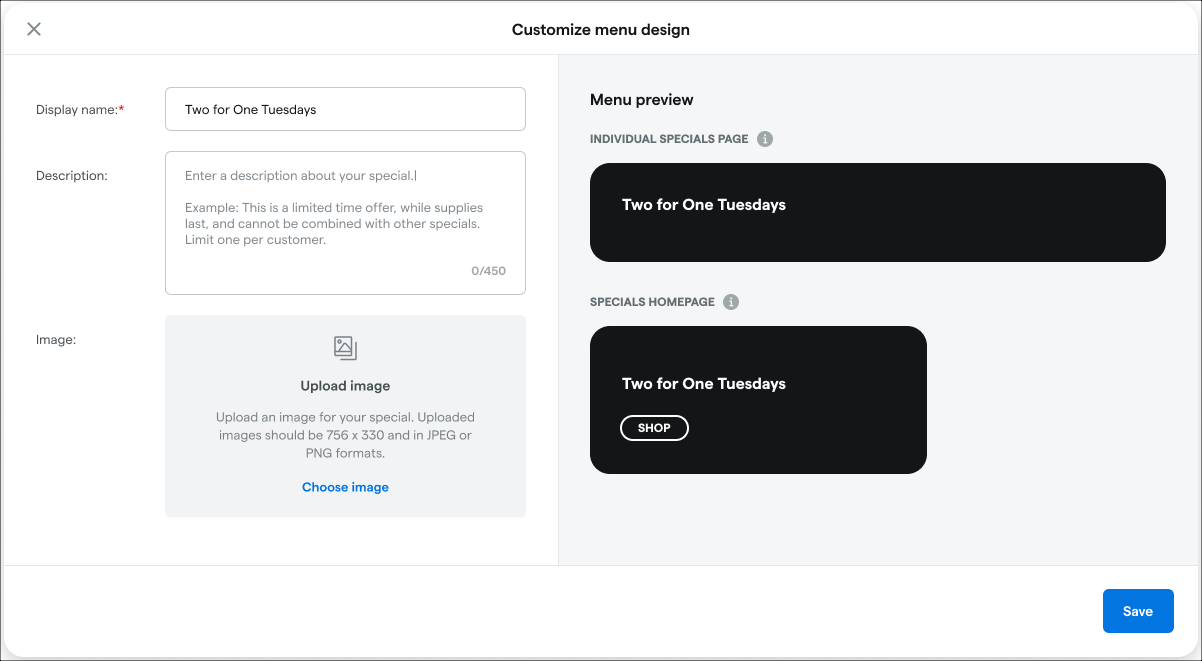Click the Customize menu design title
The width and height of the screenshot is (1202, 661).
(601, 29)
